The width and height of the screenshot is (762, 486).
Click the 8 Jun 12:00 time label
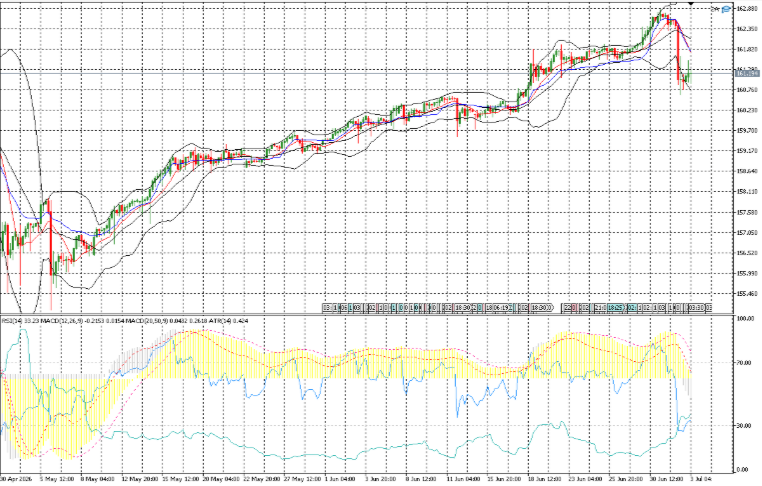(x=422, y=479)
